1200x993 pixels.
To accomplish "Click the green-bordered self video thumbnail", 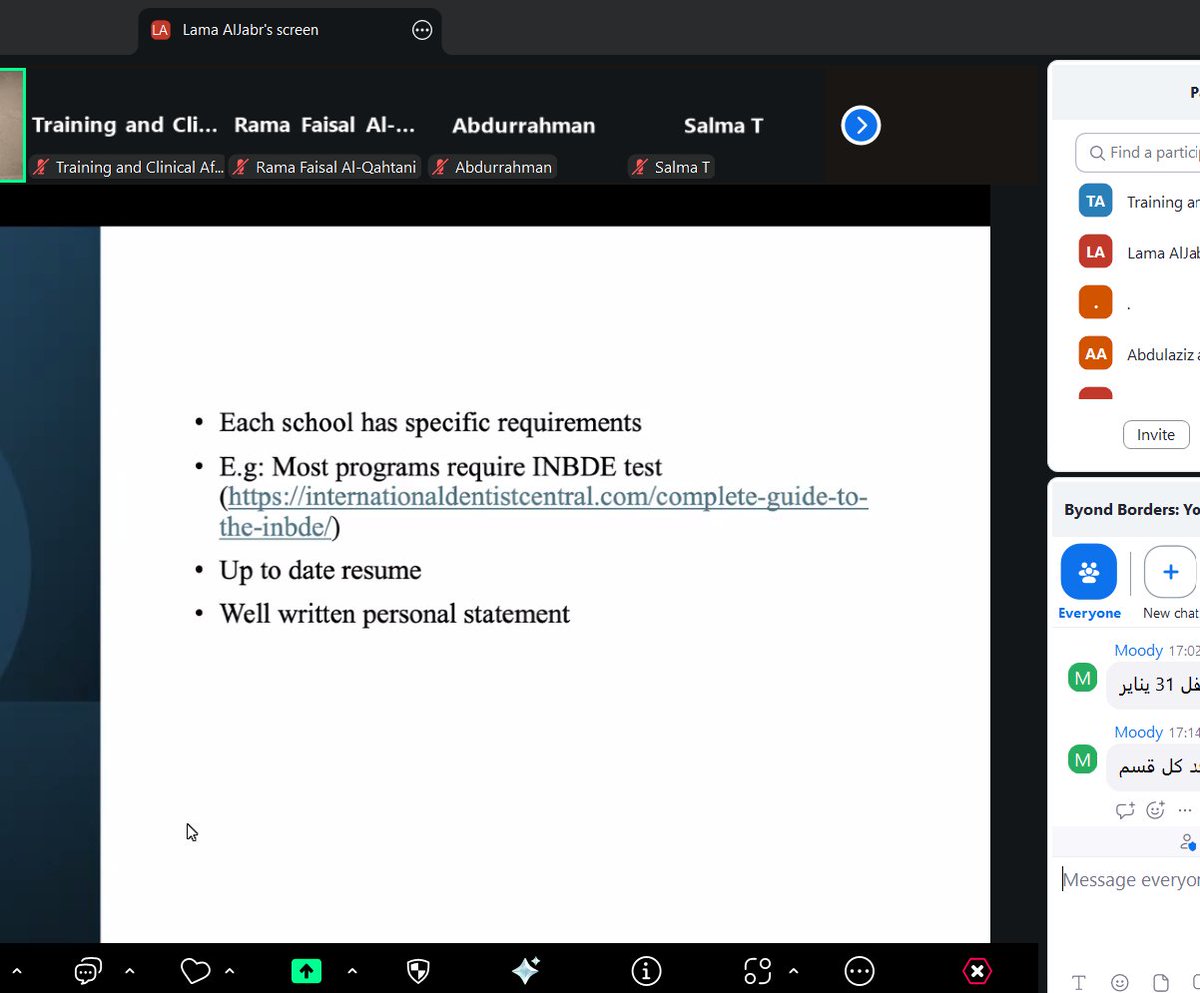I will pos(11,125).
